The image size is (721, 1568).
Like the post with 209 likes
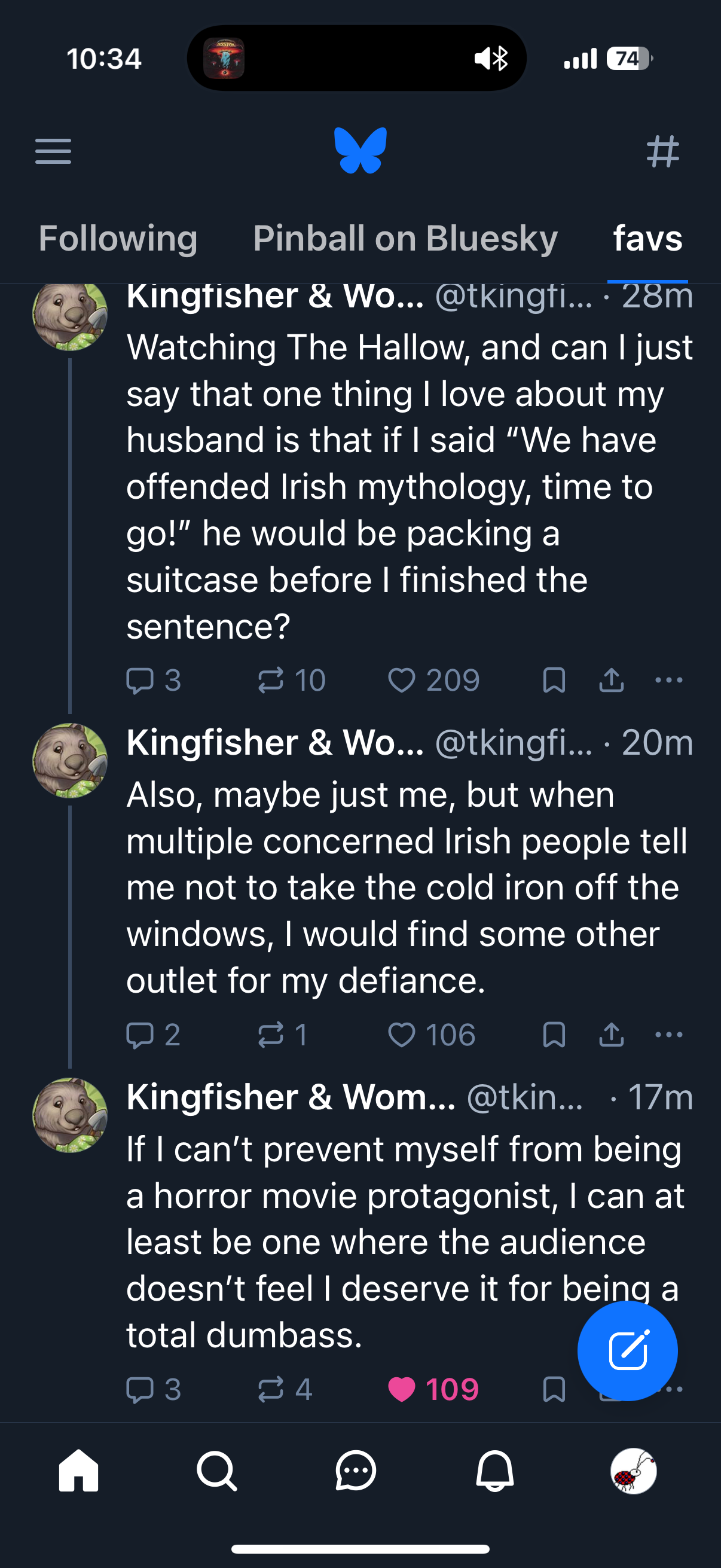point(402,681)
